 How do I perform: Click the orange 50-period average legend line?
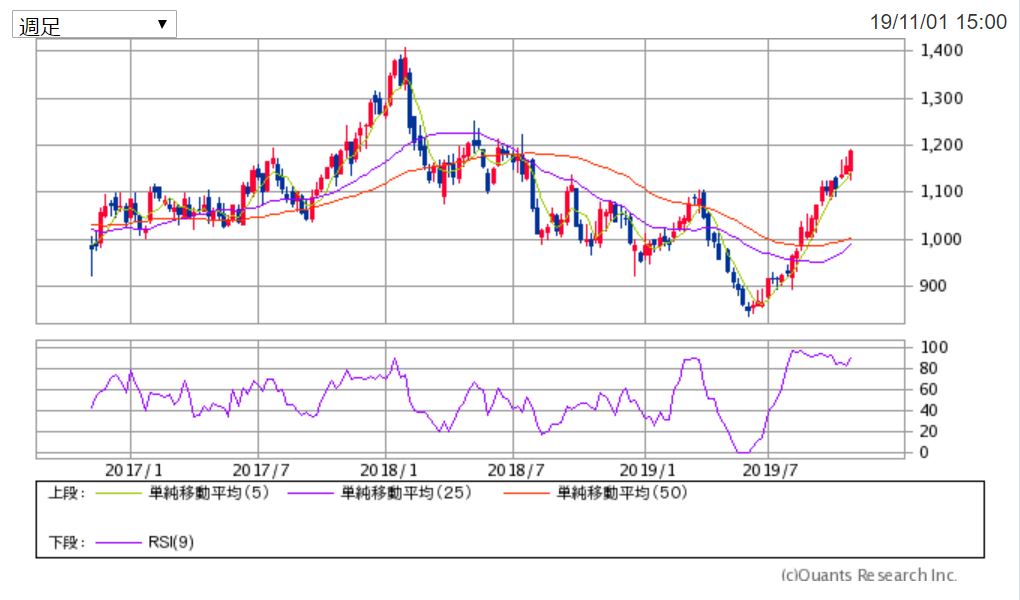point(526,494)
